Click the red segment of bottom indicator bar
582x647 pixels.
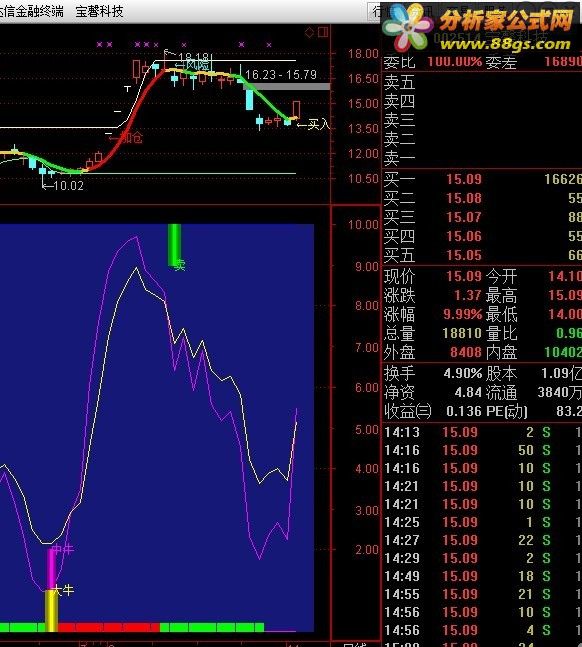pyautogui.click(x=108, y=628)
